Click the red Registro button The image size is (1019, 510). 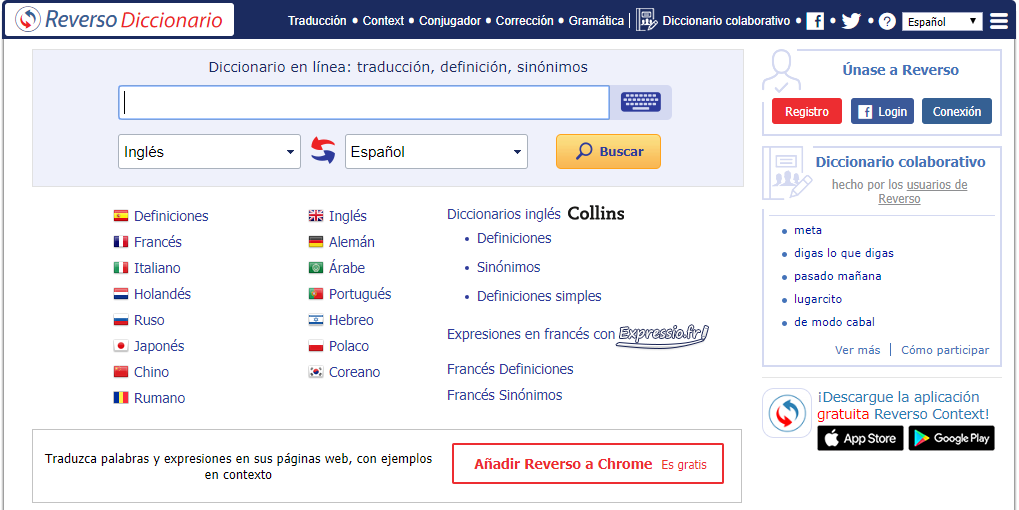(x=806, y=112)
